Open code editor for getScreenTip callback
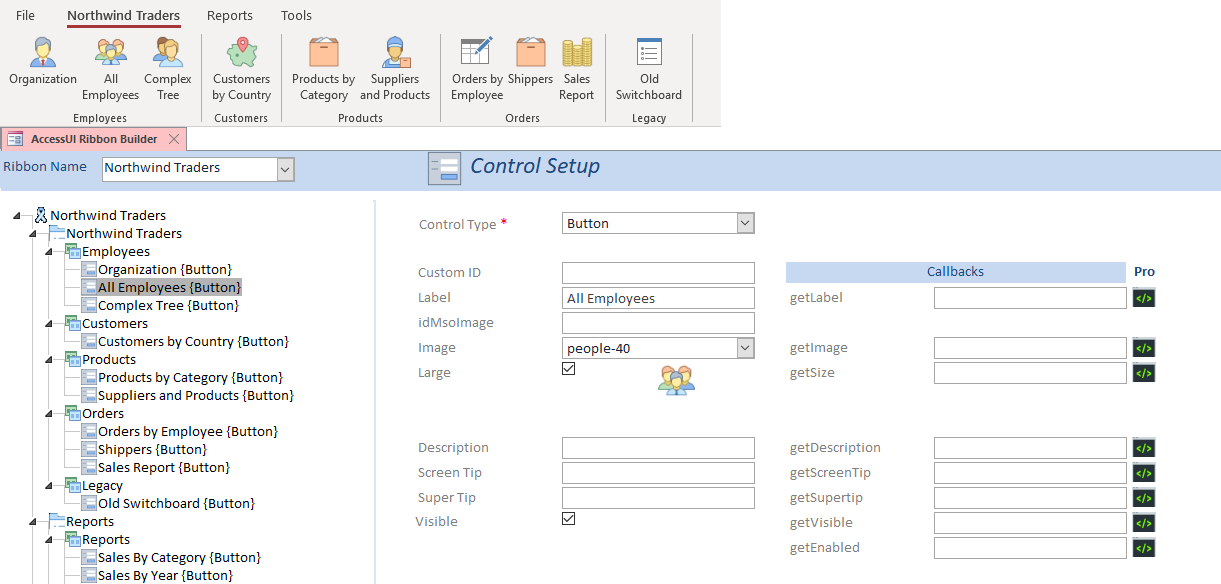1221x584 pixels. pos(1144,473)
